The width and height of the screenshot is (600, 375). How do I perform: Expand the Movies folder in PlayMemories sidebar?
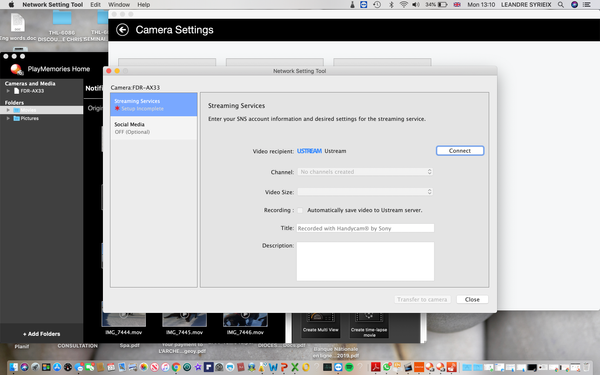tap(8, 110)
